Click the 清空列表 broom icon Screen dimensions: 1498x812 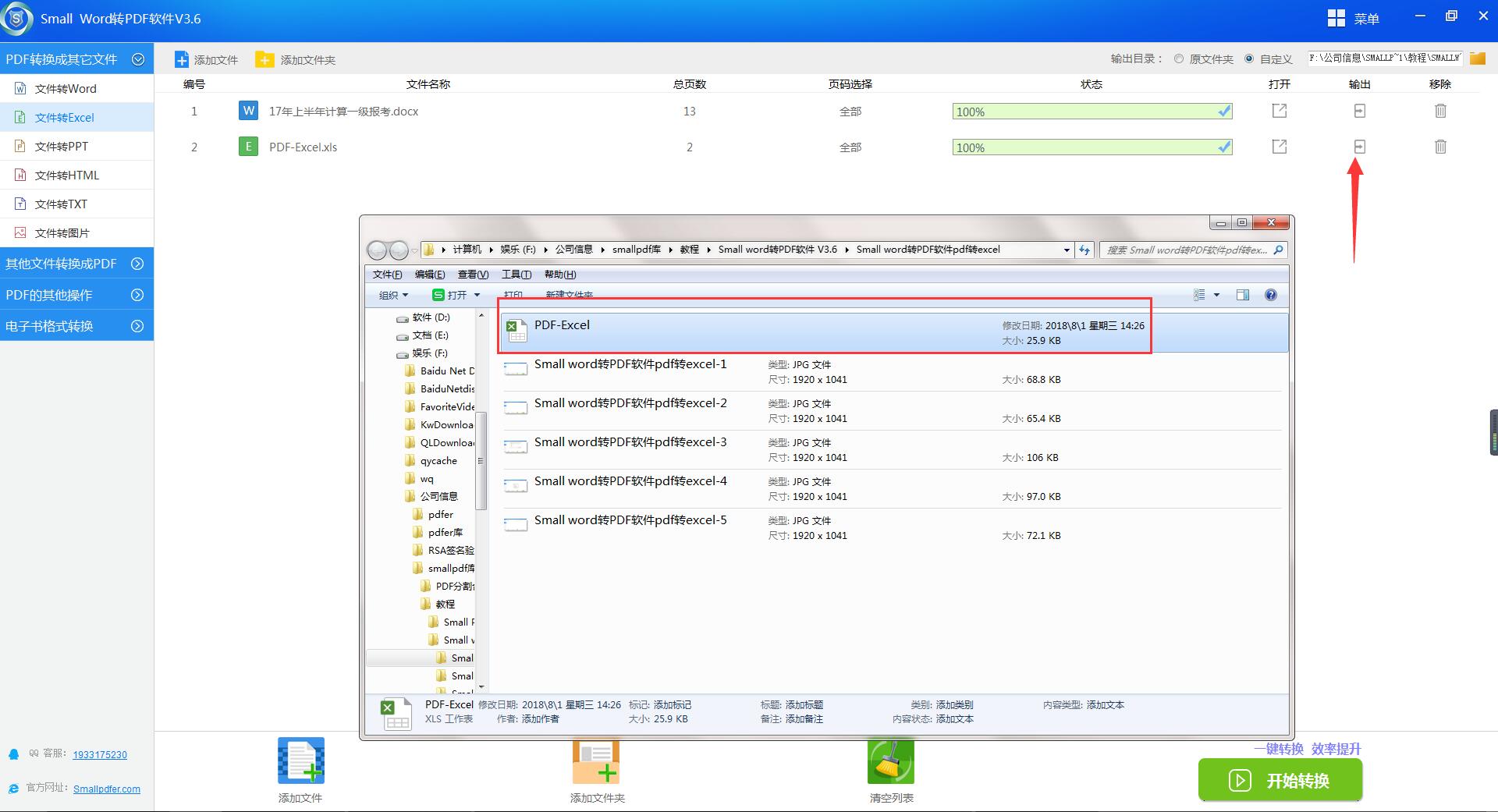pyautogui.click(x=891, y=762)
